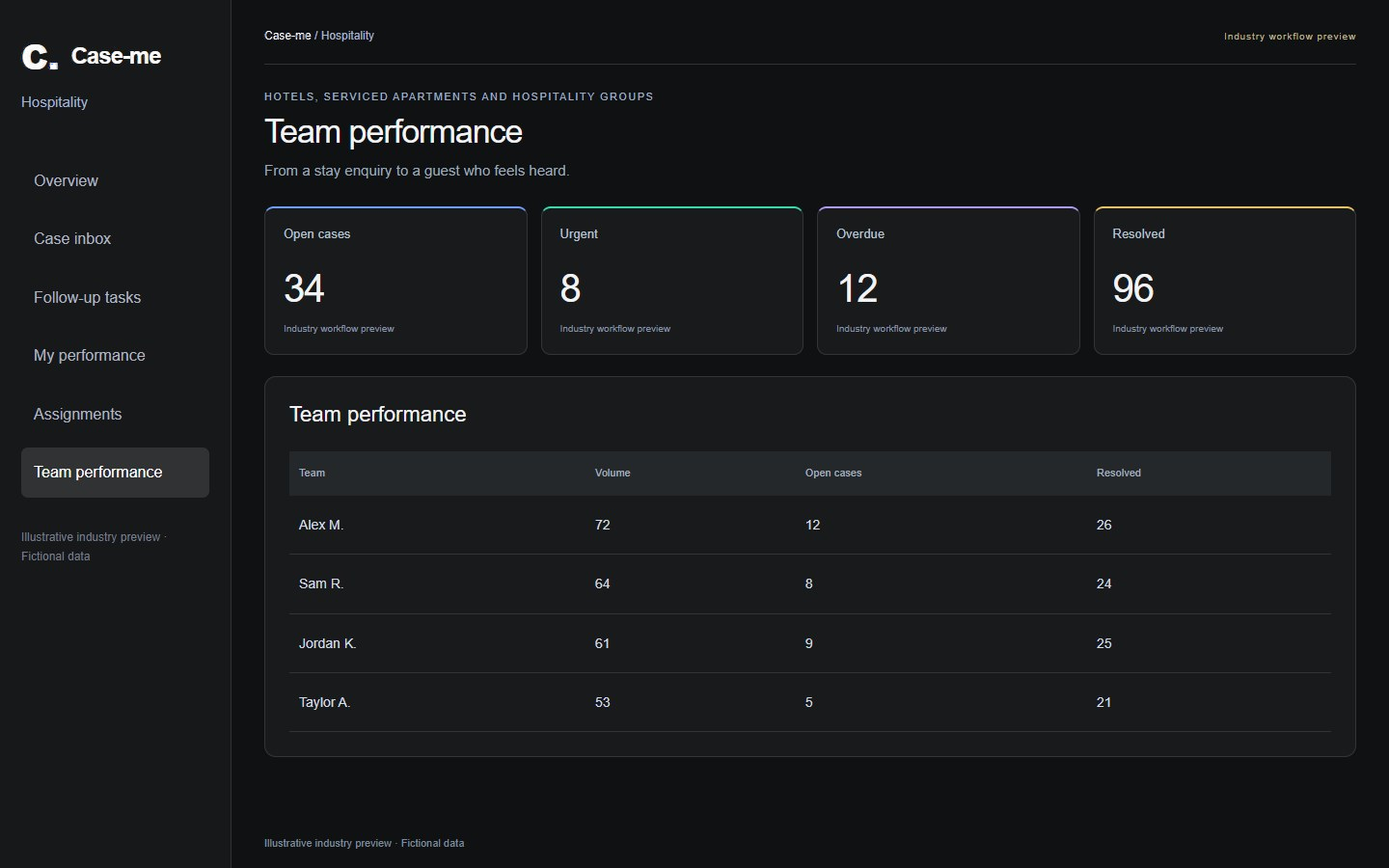This screenshot has width=1389, height=868.
Task: Select the Alex M. row name
Action: pyautogui.click(x=321, y=525)
